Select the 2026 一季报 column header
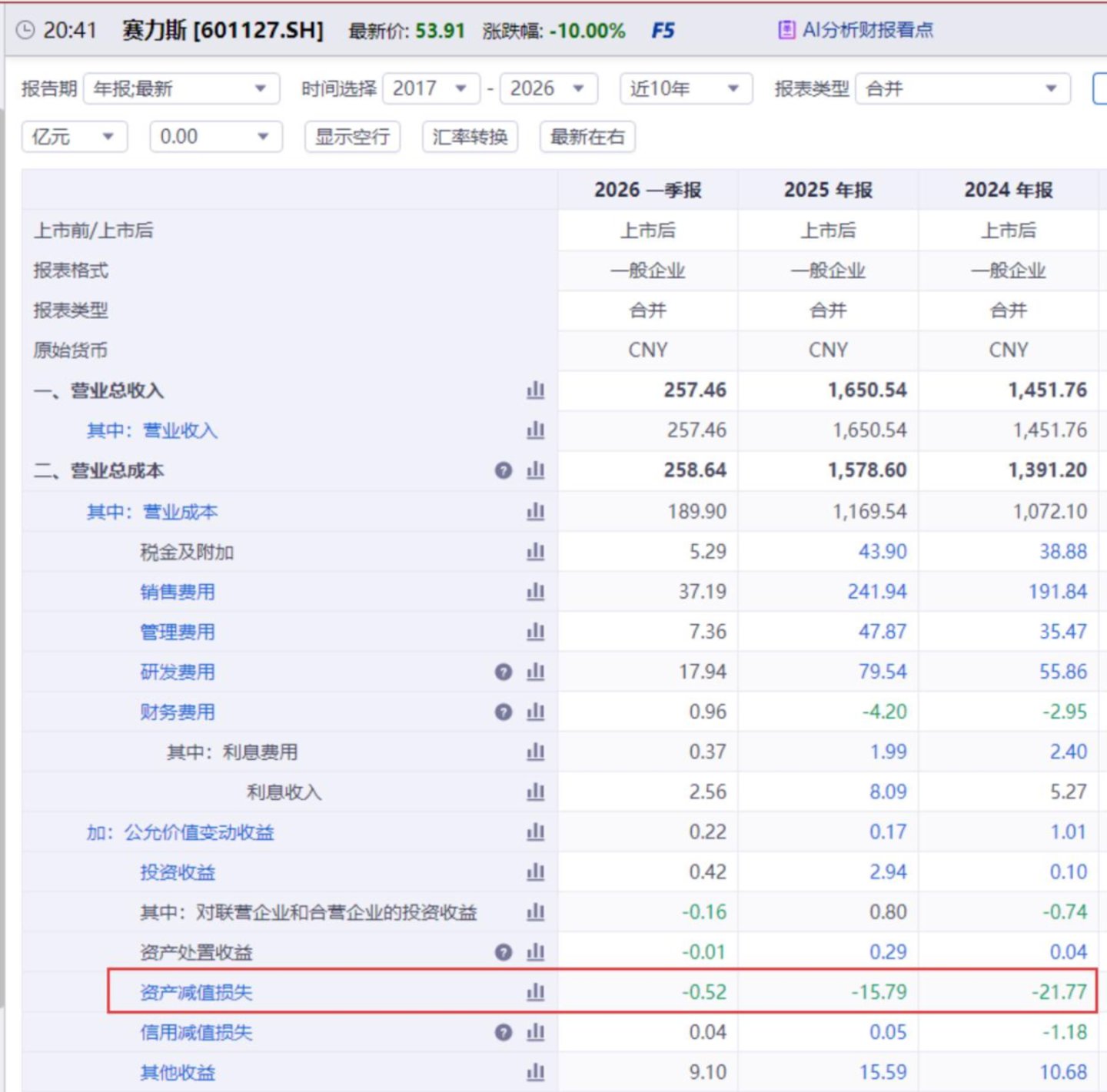The width and height of the screenshot is (1107, 1092). pos(647,190)
